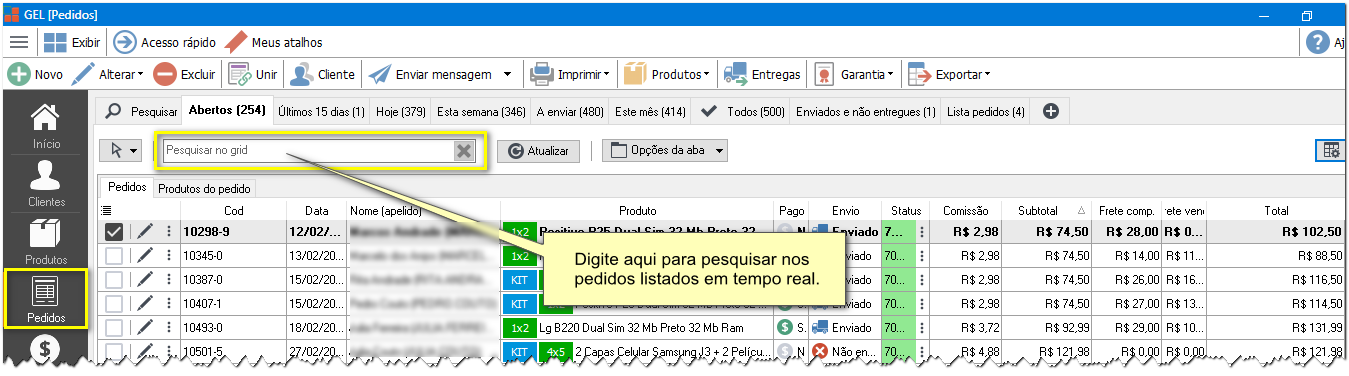This screenshot has width=1349, height=376.
Task: Open Acesso rápido
Action: (164, 42)
